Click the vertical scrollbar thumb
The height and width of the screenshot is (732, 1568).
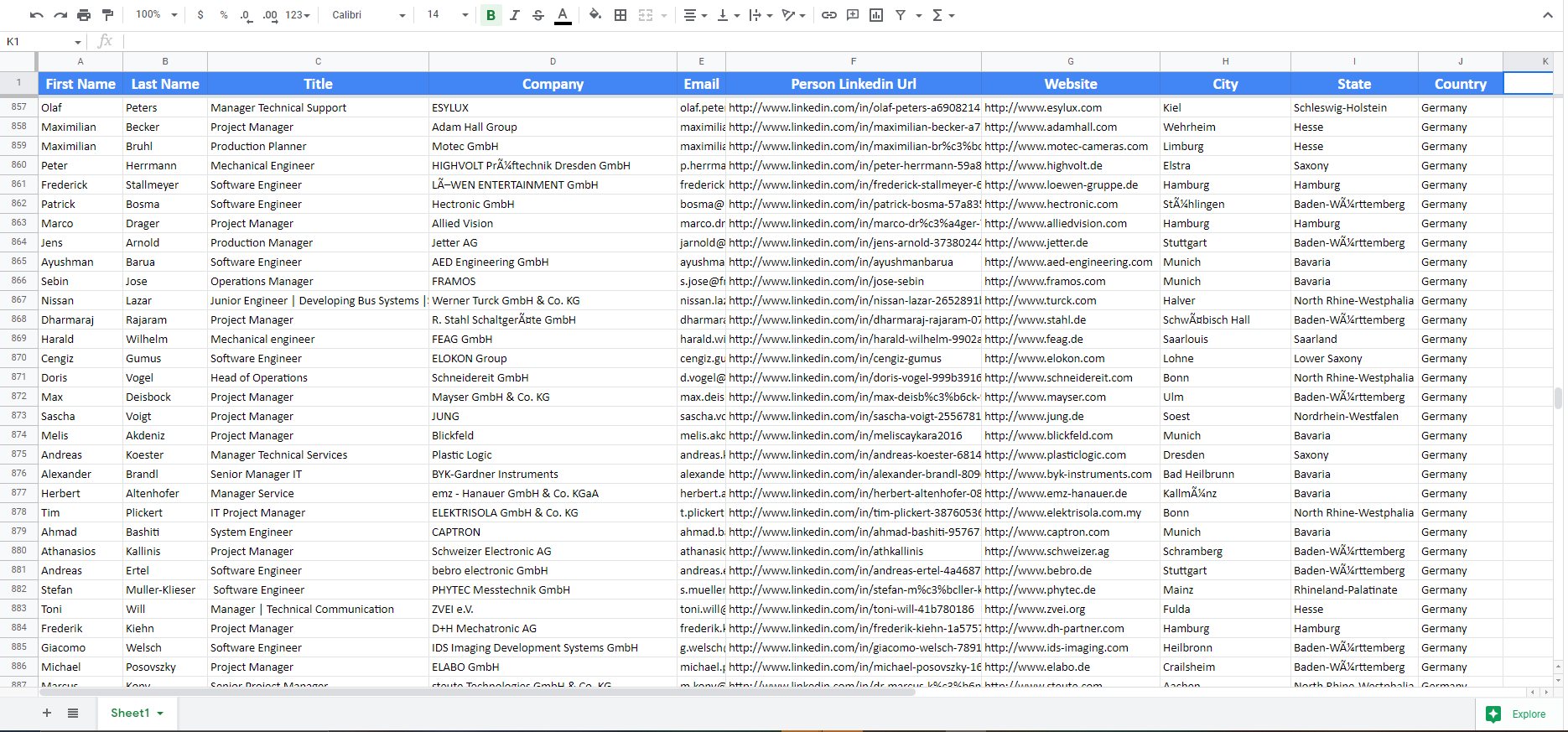pos(1558,397)
